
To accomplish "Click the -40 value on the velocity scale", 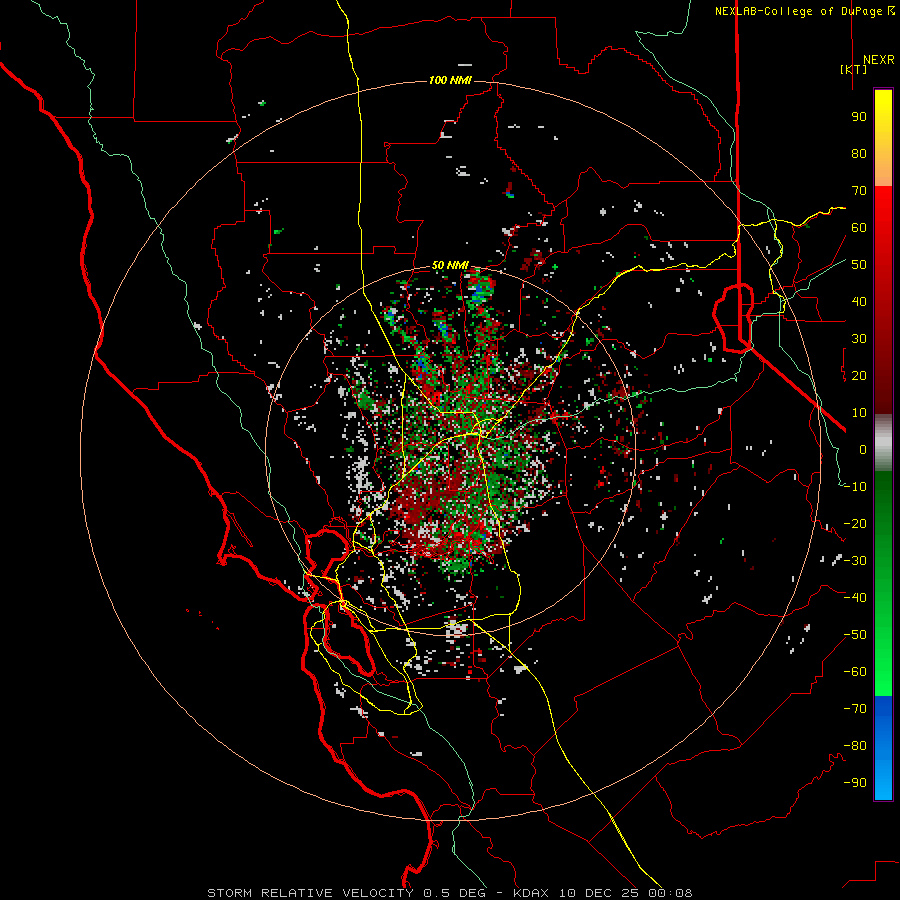I will [855, 598].
